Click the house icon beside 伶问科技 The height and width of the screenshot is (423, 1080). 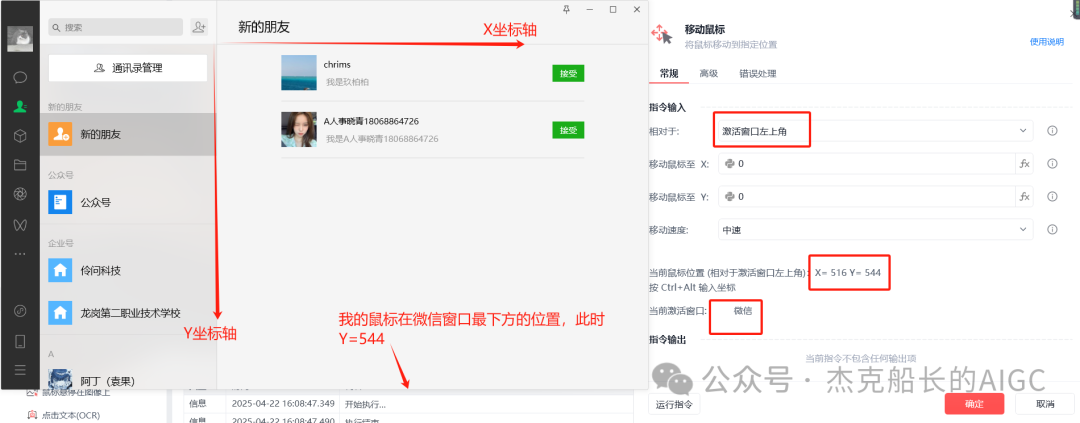61,270
